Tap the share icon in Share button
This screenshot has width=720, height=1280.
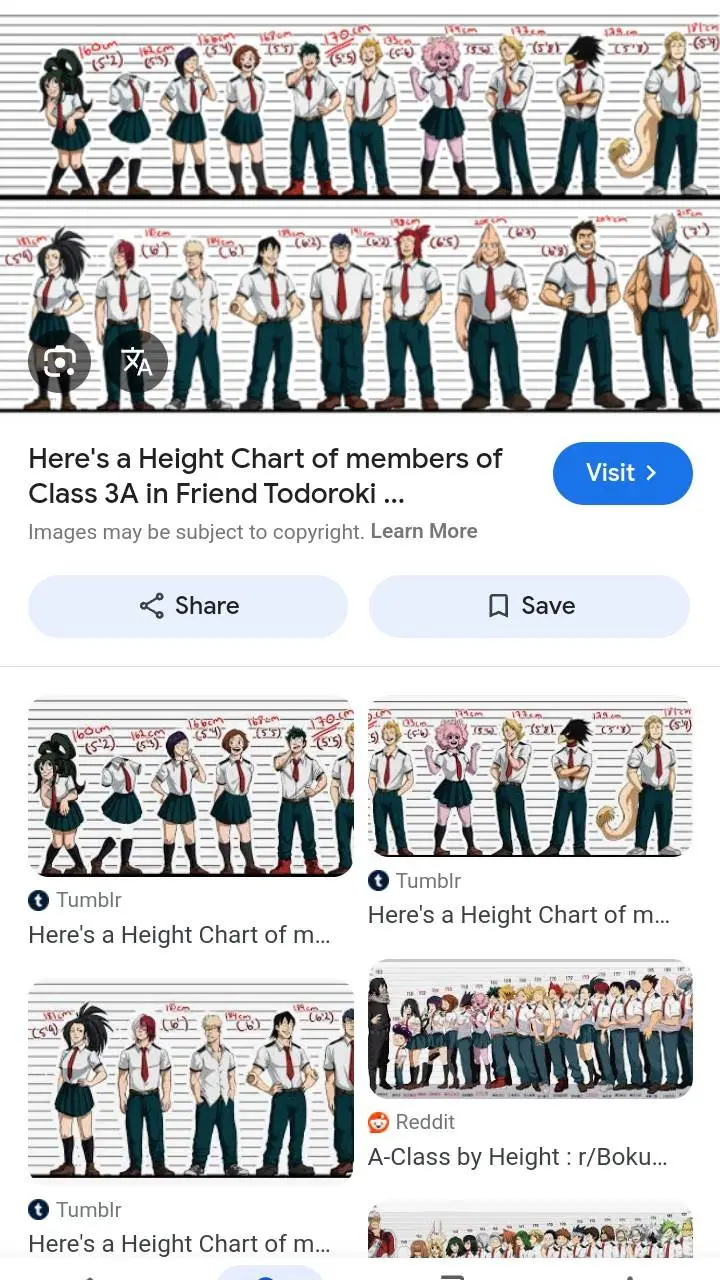coord(152,606)
